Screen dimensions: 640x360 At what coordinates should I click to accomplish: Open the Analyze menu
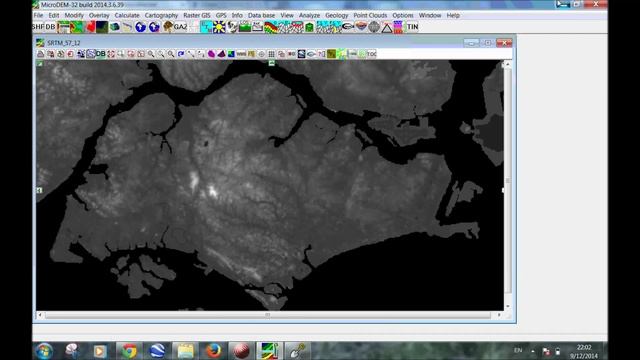(x=309, y=15)
